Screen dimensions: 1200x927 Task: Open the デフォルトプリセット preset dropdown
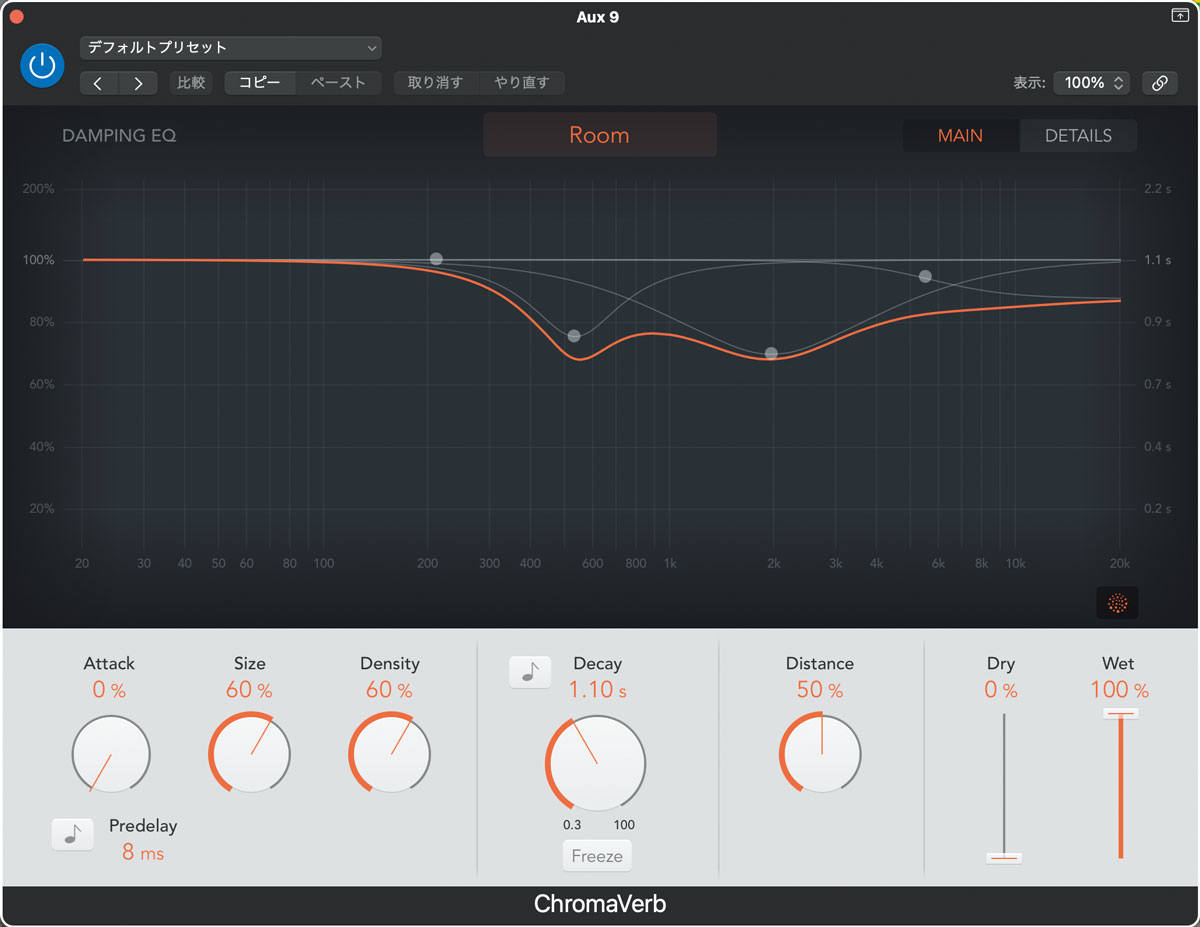pos(230,47)
